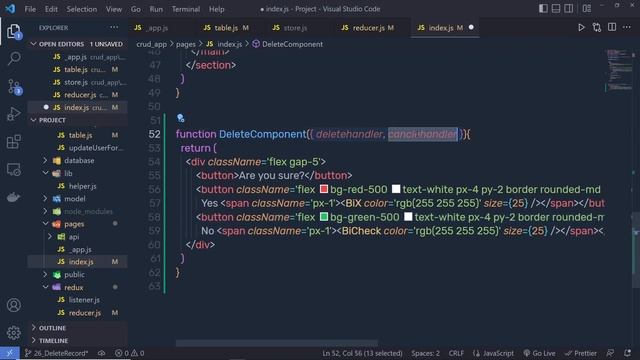Screen dimensions: 640x360
Task: Split the editor to the right
Action: coord(612,27)
